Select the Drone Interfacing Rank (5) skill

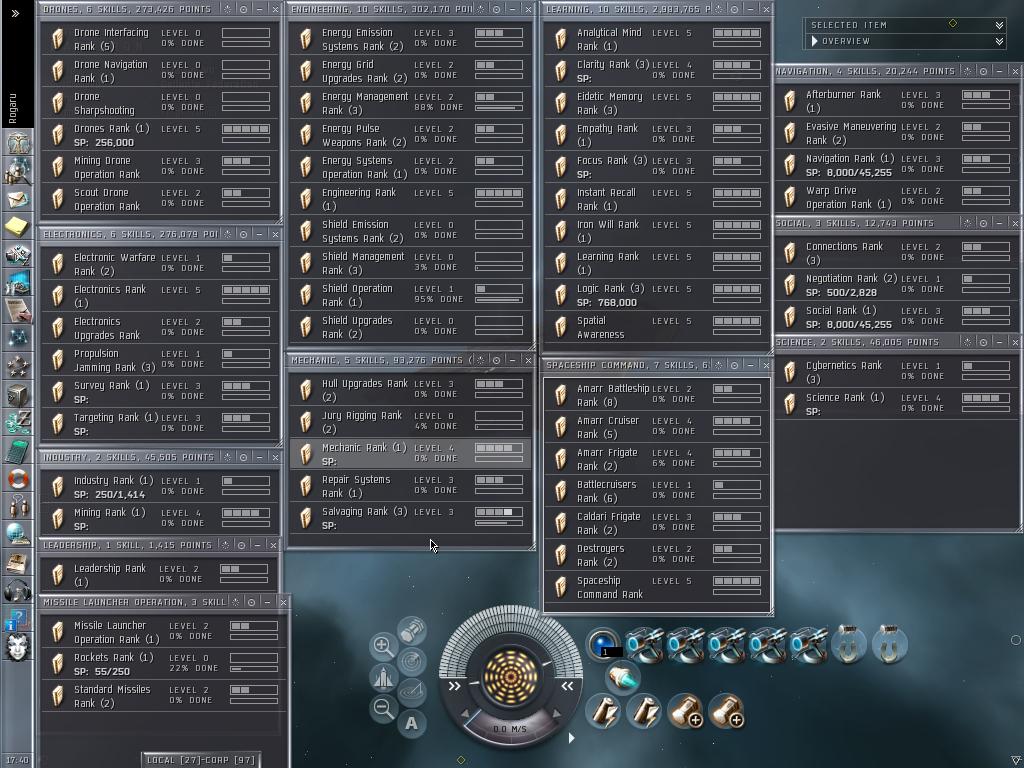[x=160, y=39]
